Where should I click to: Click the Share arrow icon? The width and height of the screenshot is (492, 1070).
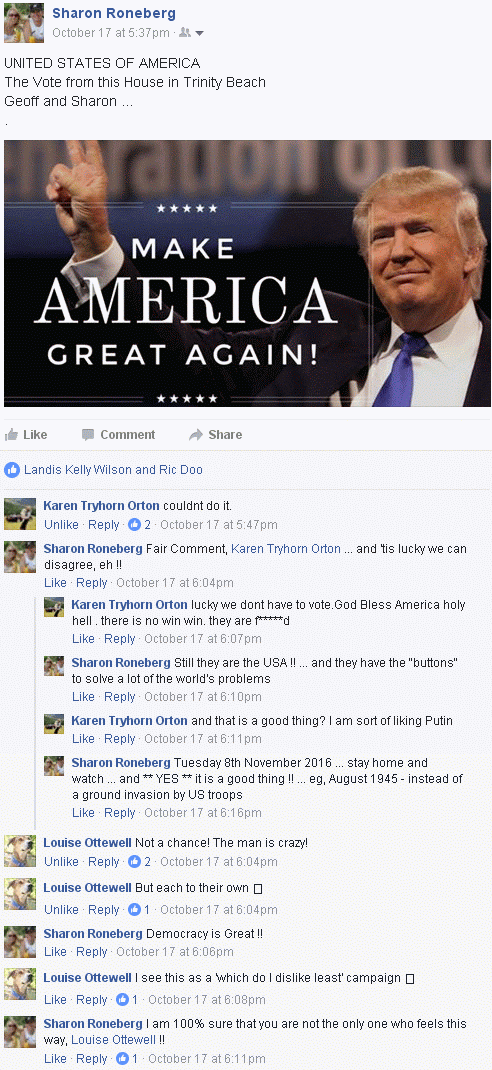[196, 435]
